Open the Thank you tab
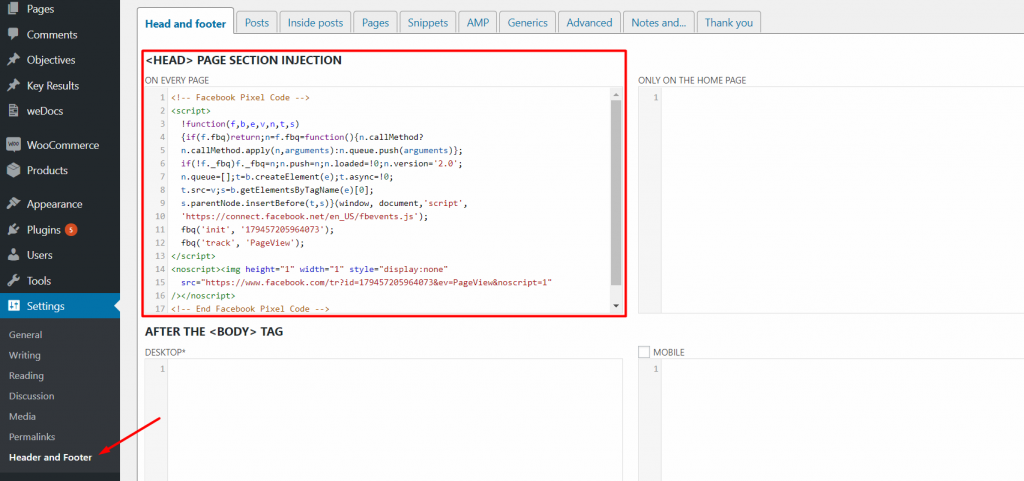Screen dimensions: 1024x481 tap(729, 22)
